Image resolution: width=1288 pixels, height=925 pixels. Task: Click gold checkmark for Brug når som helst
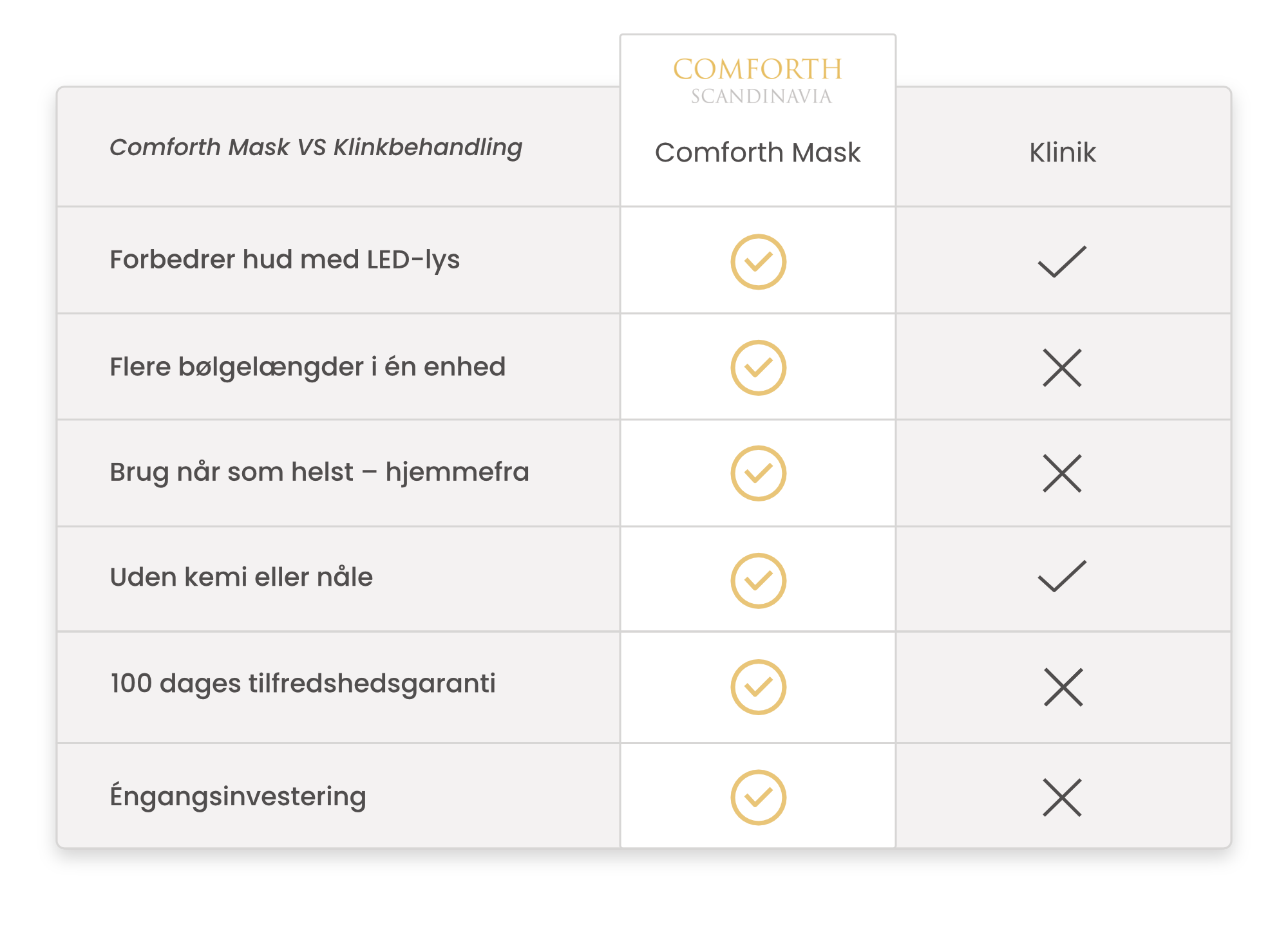(758, 473)
